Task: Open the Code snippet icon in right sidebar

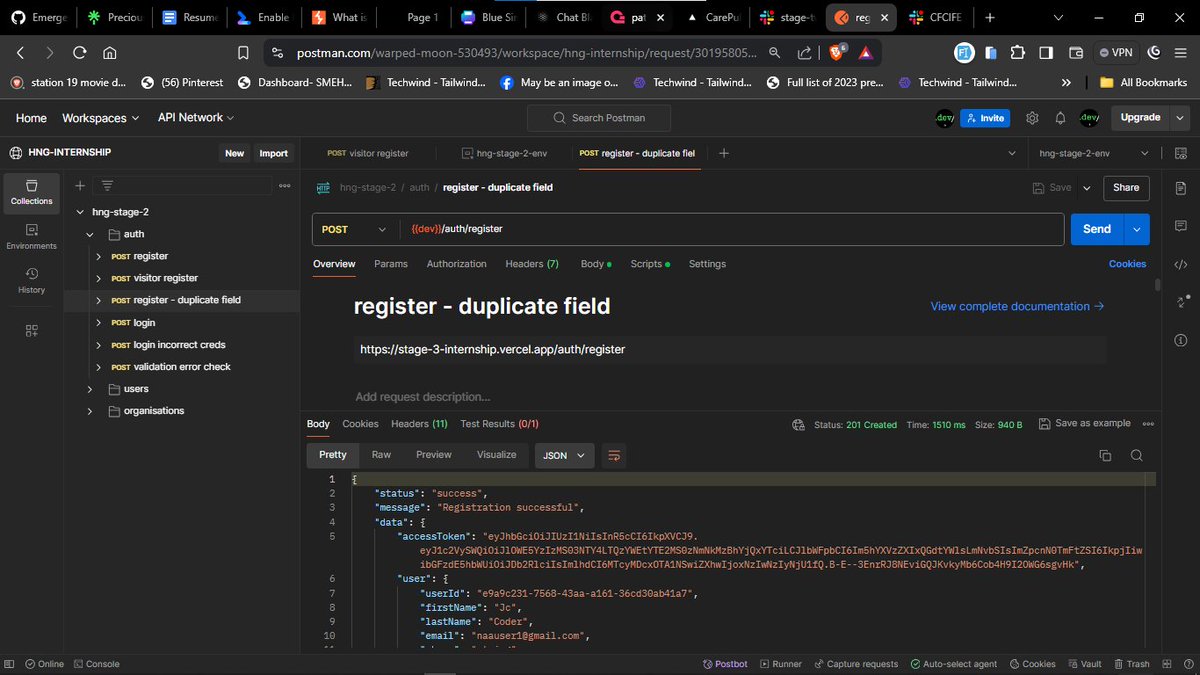Action: pyautogui.click(x=1181, y=264)
